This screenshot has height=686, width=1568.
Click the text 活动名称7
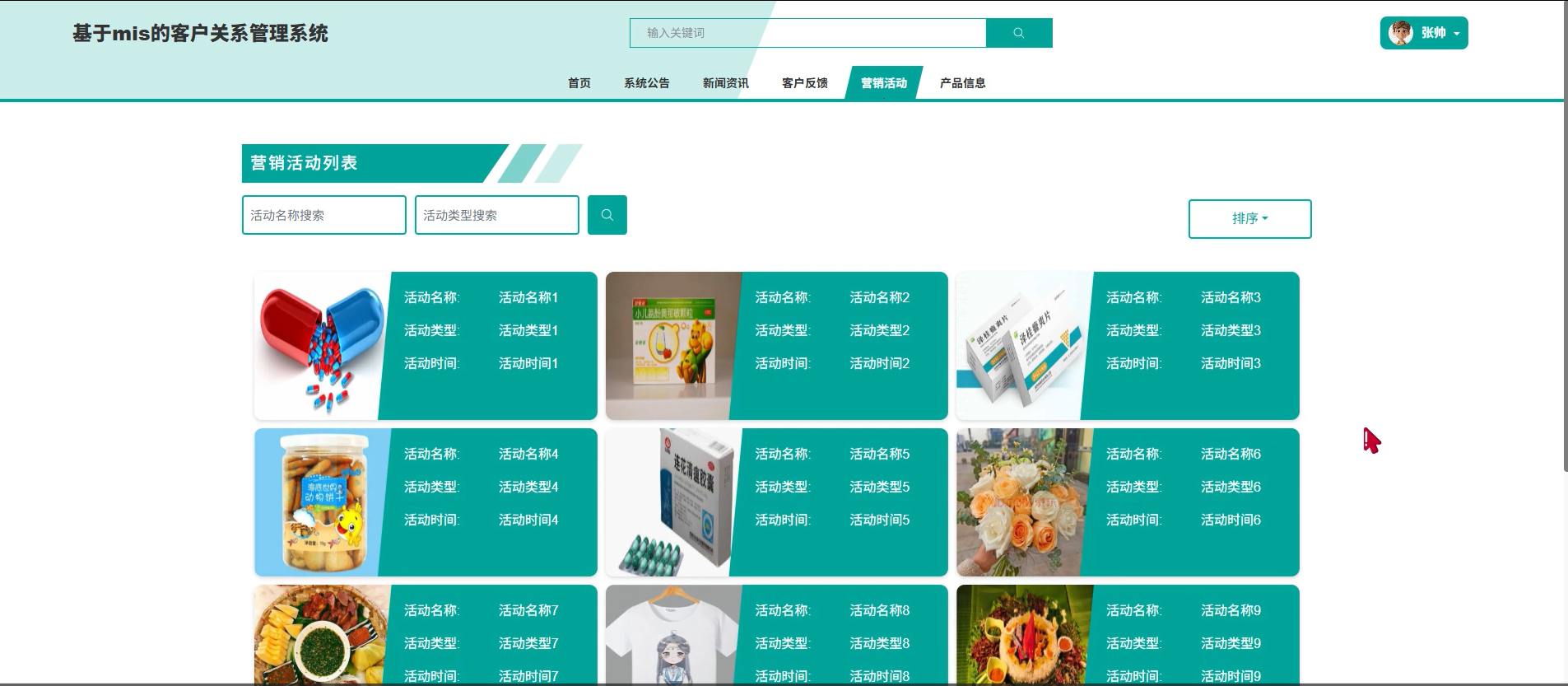tap(528, 610)
